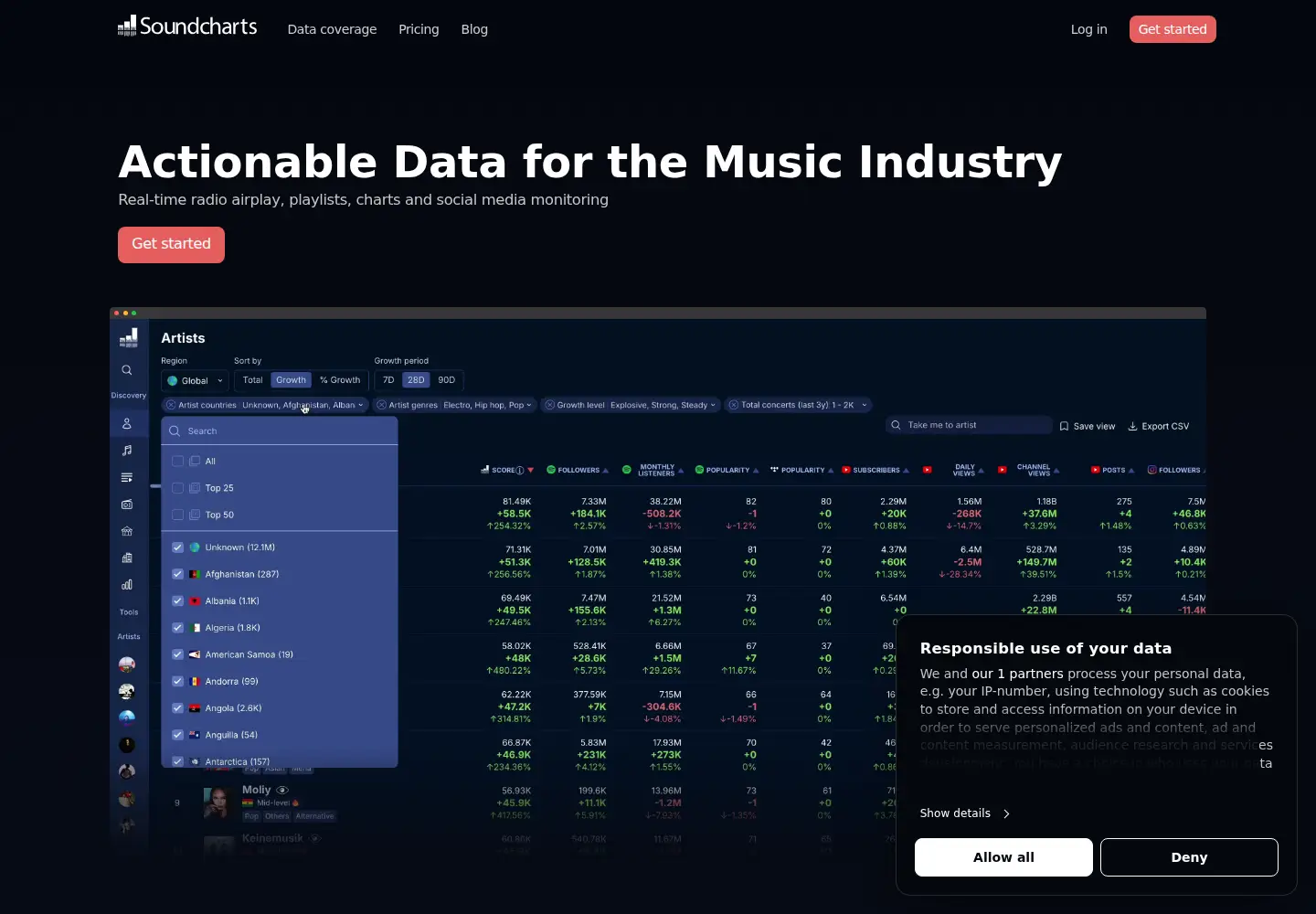The height and width of the screenshot is (914, 1316).
Task: Select the 28D growth period tab
Action: (416, 380)
